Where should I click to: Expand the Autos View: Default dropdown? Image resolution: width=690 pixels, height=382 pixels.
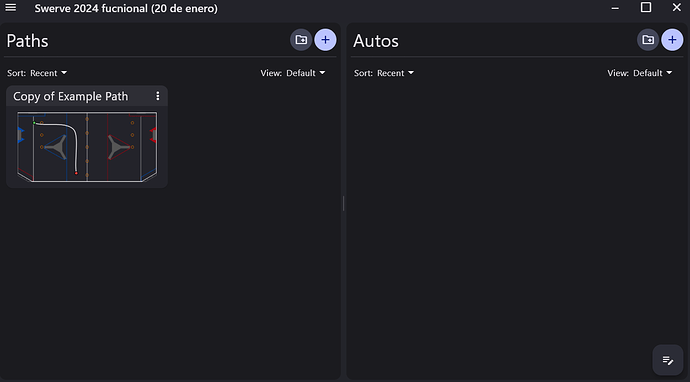(x=640, y=73)
